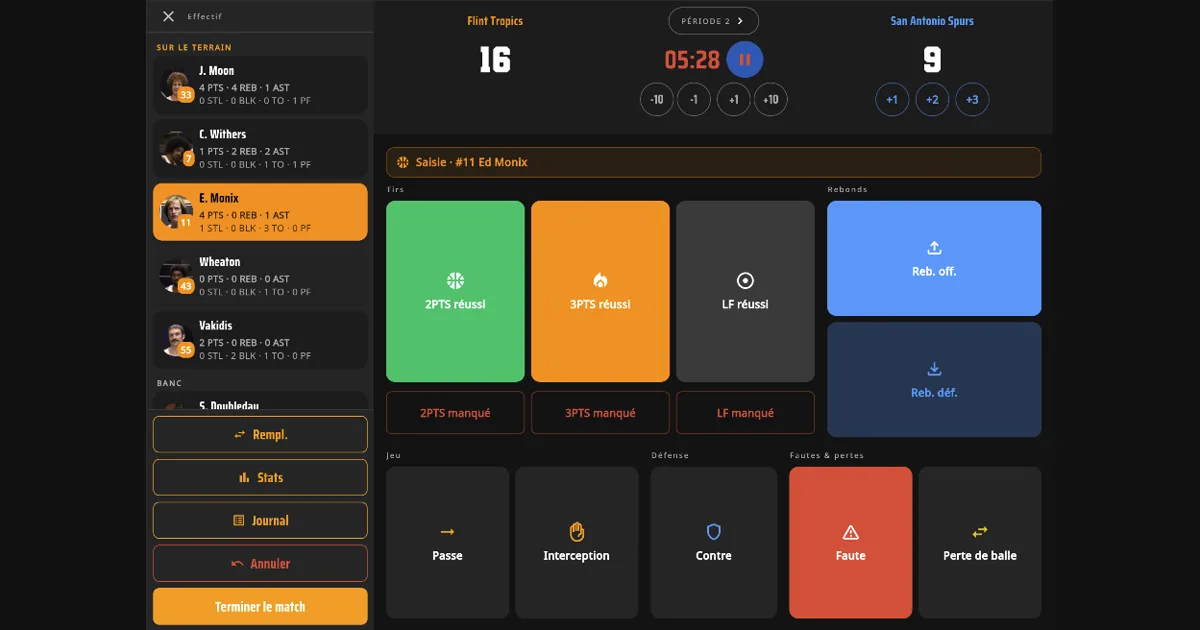Add 10 seconds to clock
This screenshot has width=1200, height=630.
tap(771, 100)
